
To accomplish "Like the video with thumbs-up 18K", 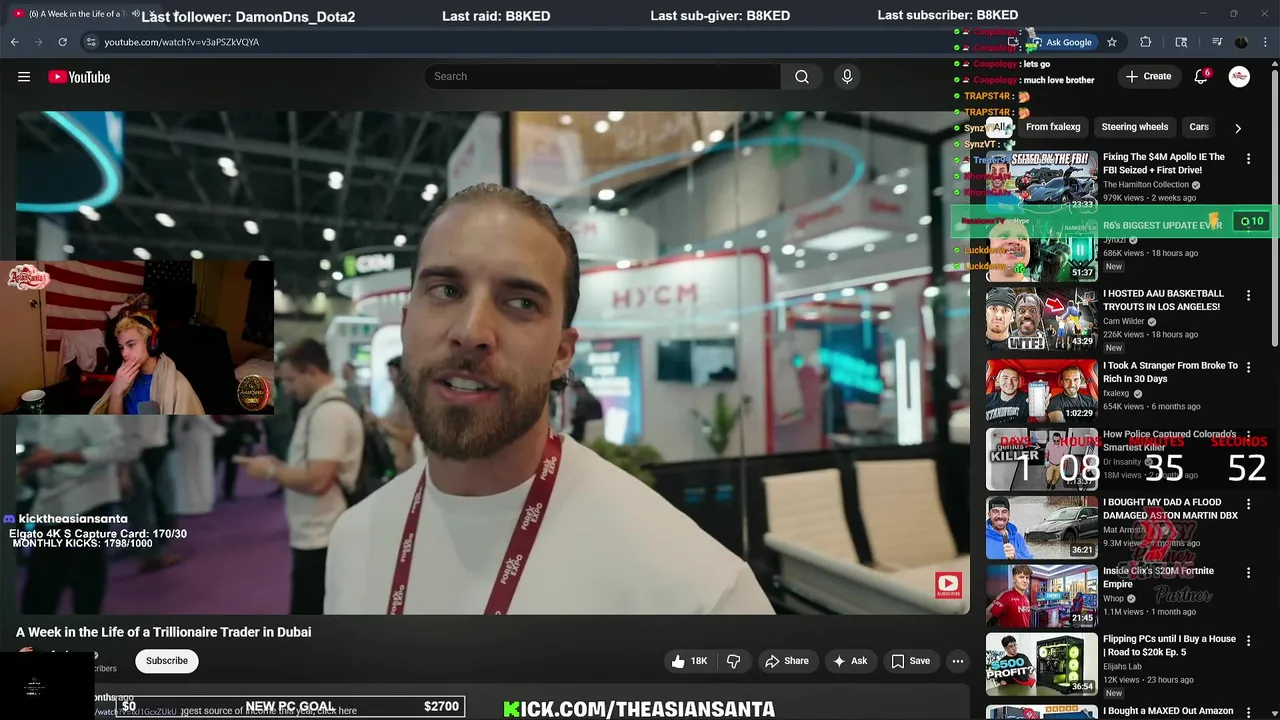I will (690, 661).
